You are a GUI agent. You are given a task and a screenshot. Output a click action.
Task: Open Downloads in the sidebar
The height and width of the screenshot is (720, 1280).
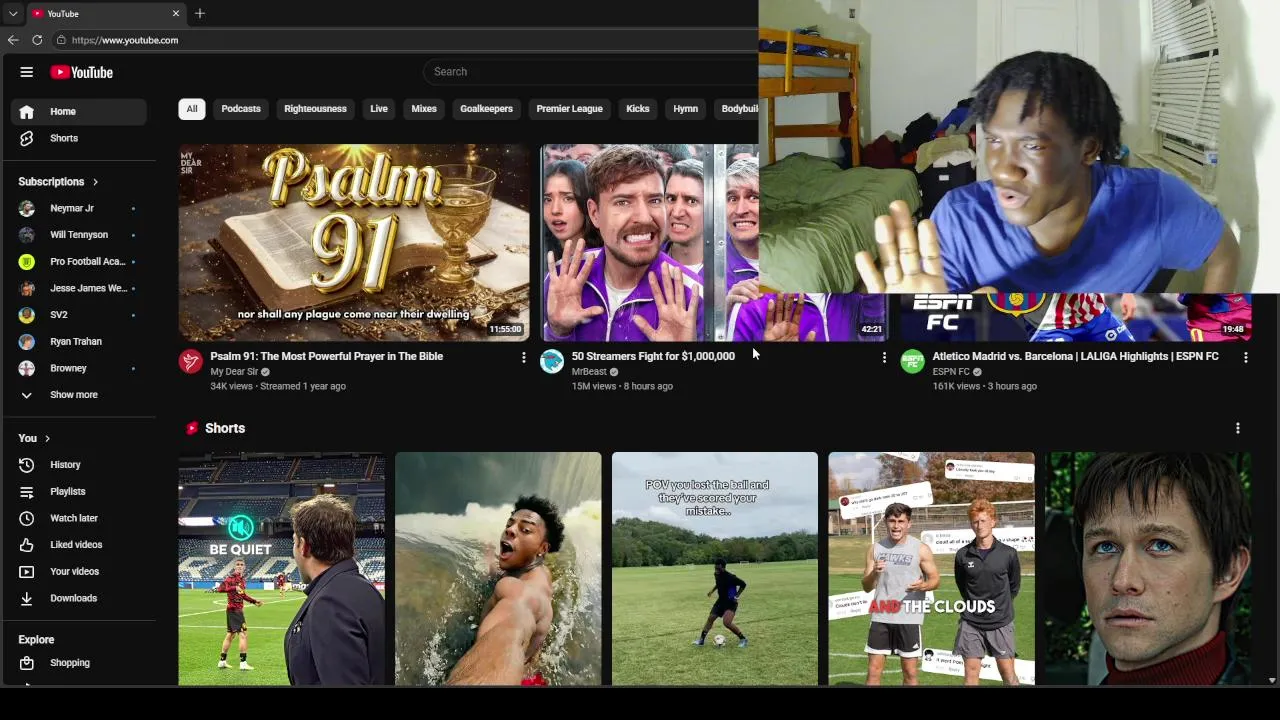[x=78, y=598]
